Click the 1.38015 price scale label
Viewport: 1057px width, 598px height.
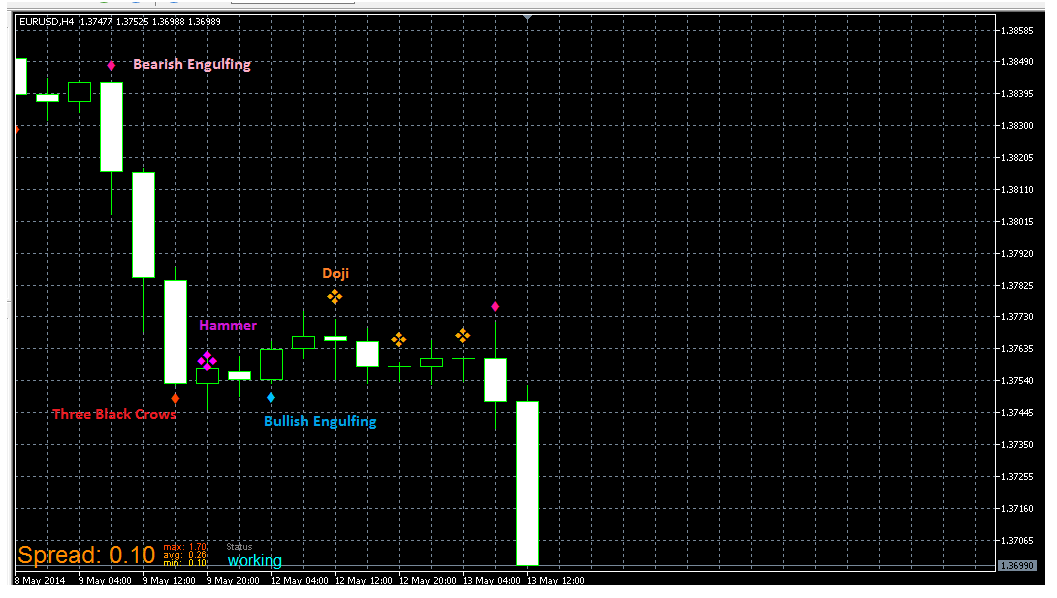coord(1017,222)
